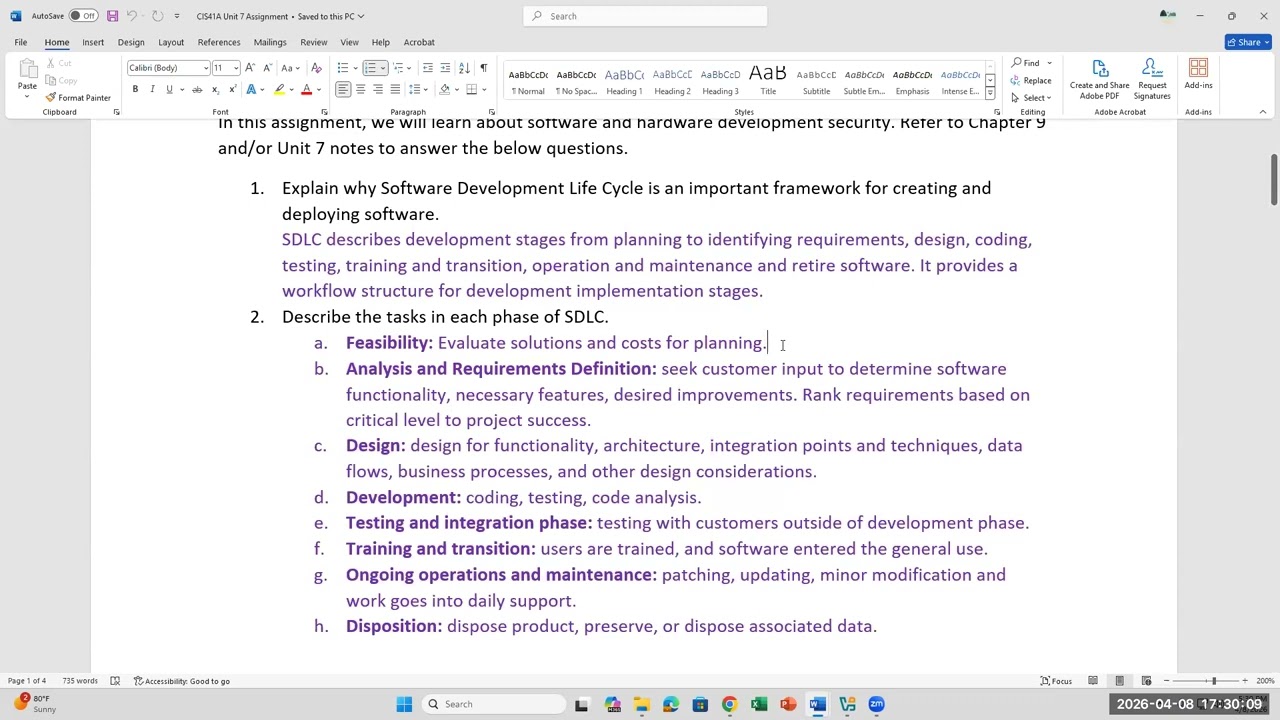Select Align Left alignment
Viewport: 1280px width, 720px height.
343,89
